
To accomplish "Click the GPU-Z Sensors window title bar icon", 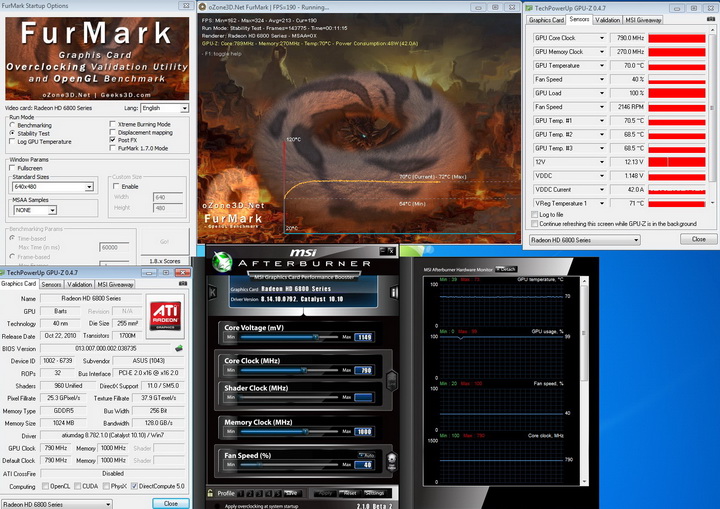I will click(x=529, y=8).
